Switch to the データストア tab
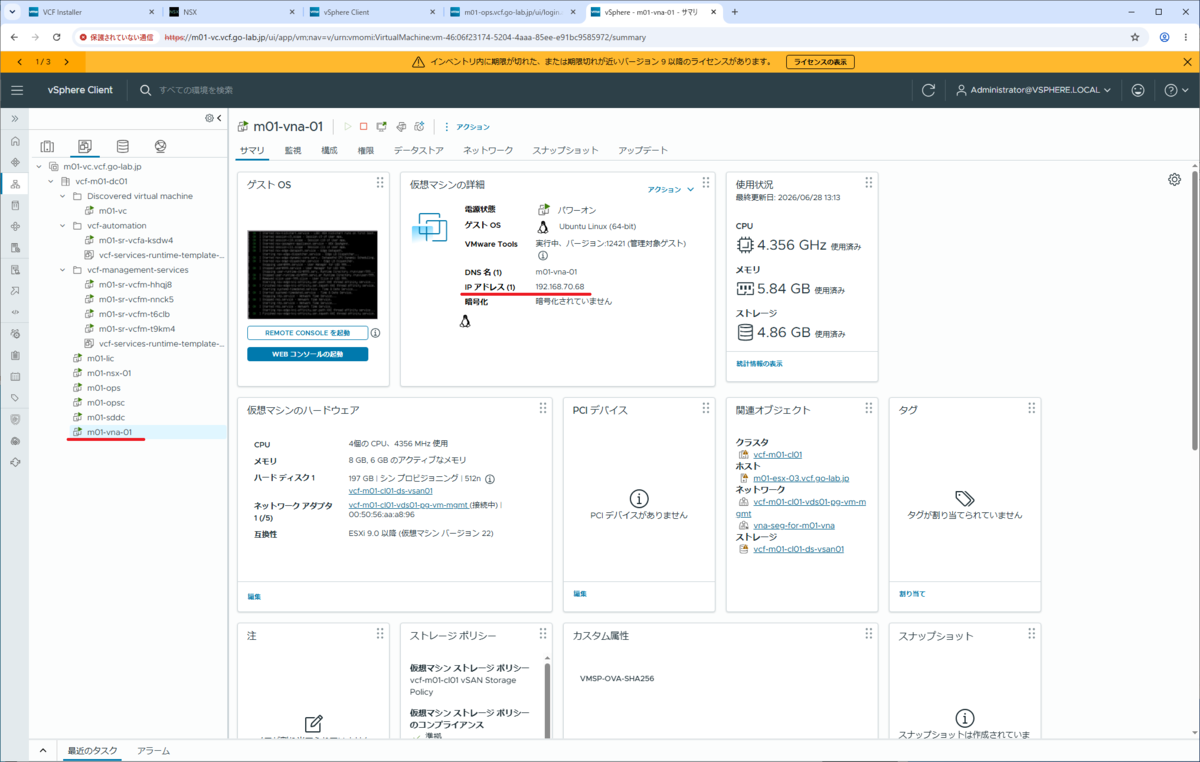 click(419, 150)
